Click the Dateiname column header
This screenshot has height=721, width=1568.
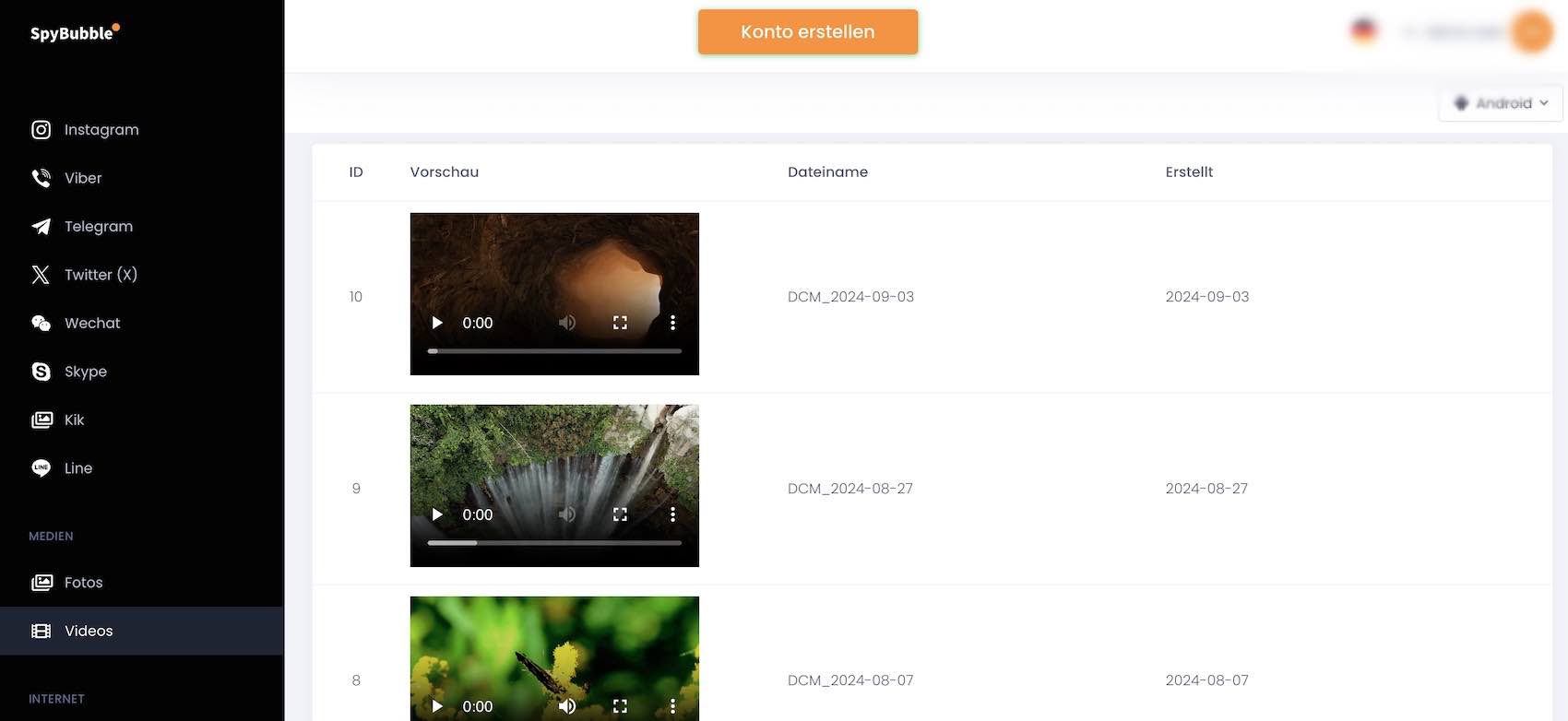(x=827, y=172)
